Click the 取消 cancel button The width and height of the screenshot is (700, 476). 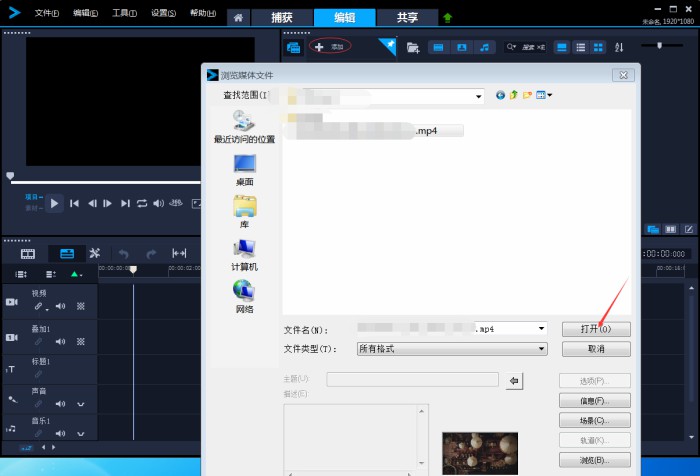coord(595,349)
